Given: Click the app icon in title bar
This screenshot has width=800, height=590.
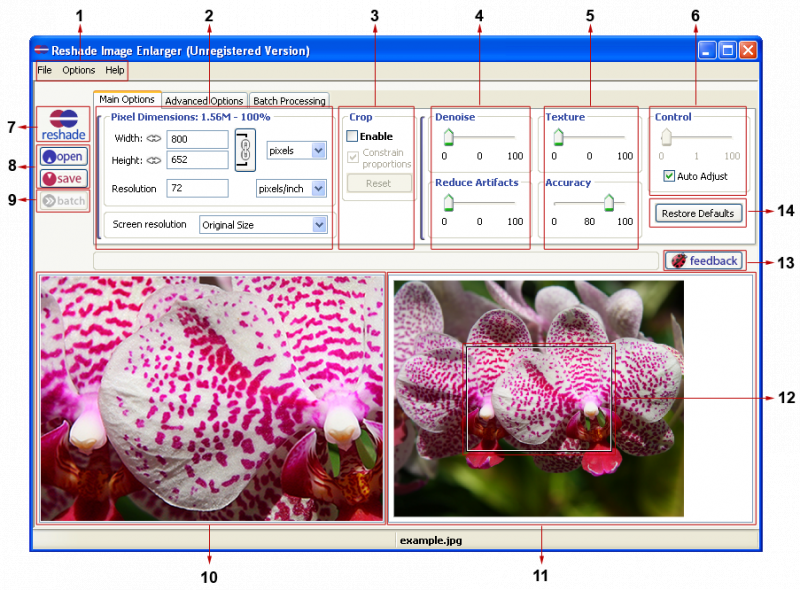Looking at the screenshot, I should tap(41, 50).
